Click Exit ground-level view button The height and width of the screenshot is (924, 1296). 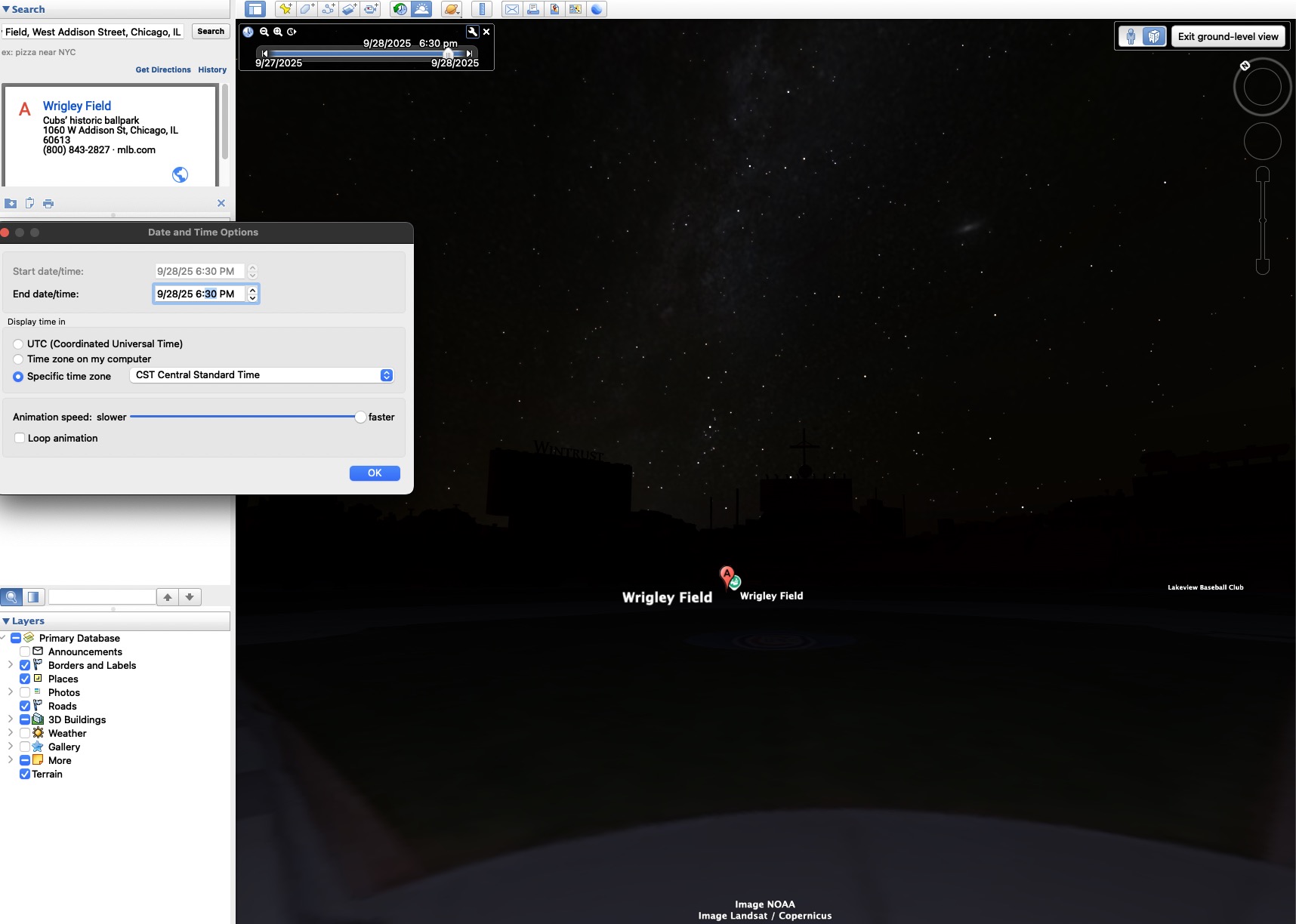coord(1228,36)
